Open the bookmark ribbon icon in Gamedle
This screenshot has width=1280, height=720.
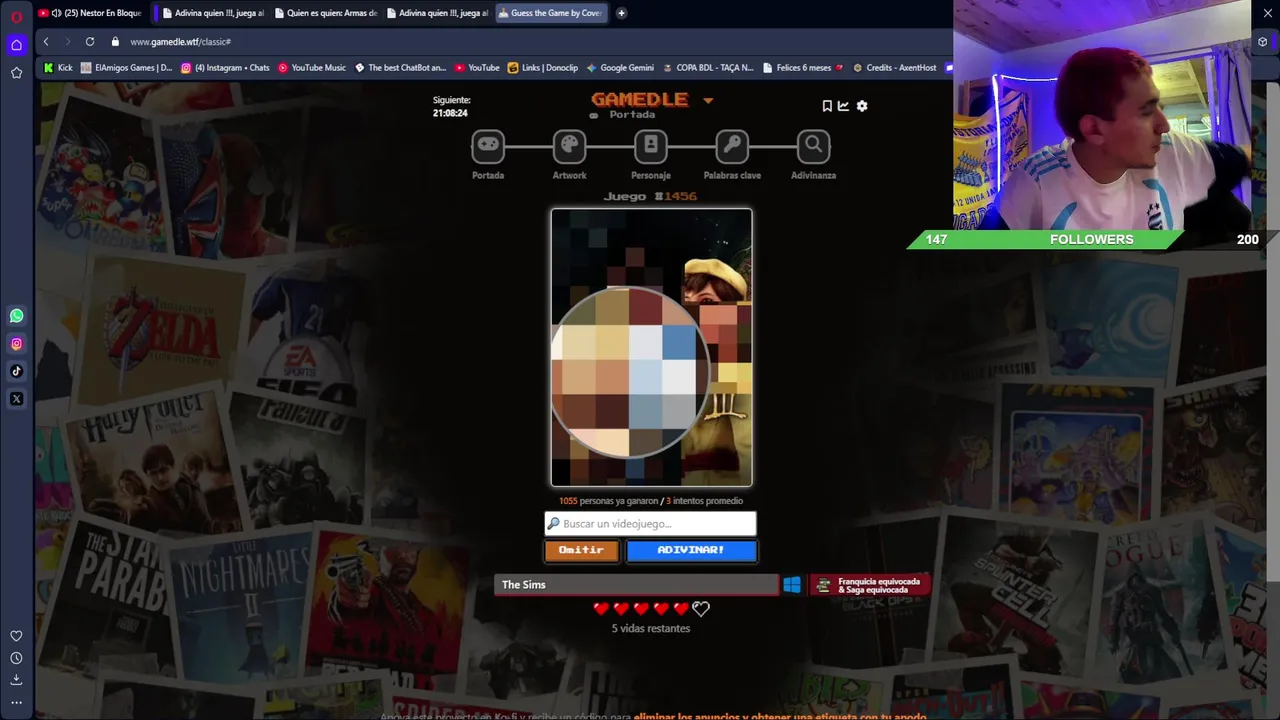[827, 106]
